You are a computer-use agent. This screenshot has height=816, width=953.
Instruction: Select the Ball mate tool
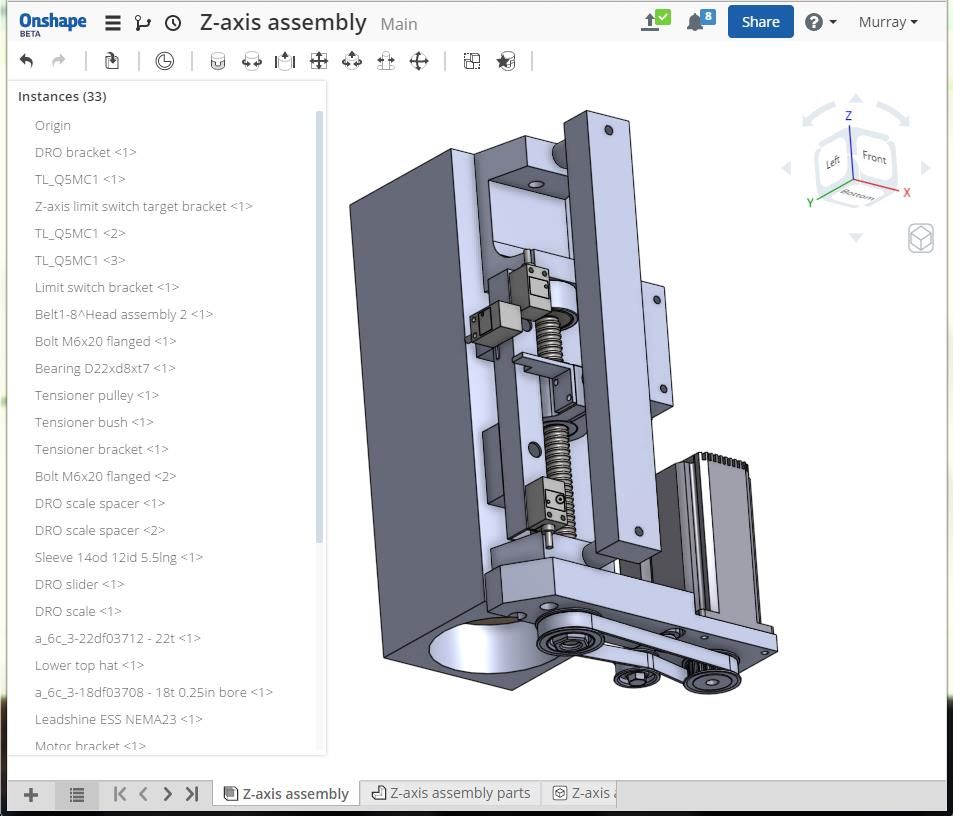(x=419, y=61)
